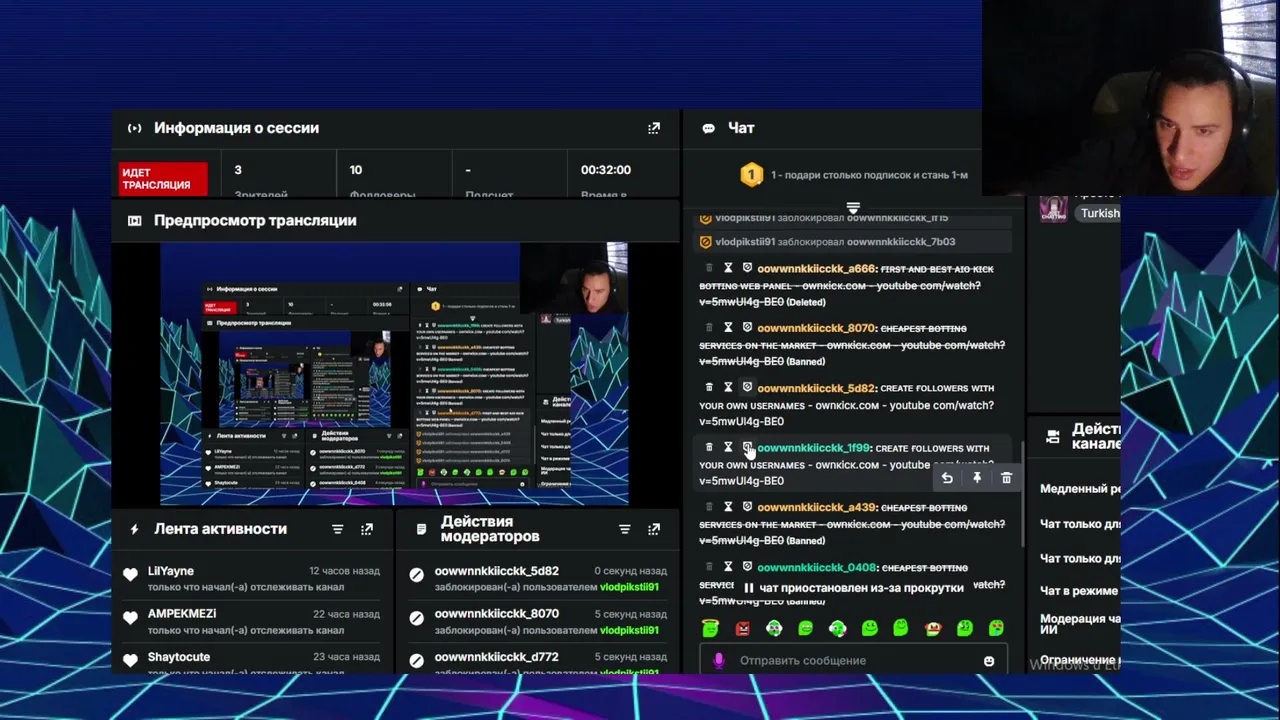1280x720 pixels.
Task: Open filter for Действия модераторов
Action: (624, 529)
